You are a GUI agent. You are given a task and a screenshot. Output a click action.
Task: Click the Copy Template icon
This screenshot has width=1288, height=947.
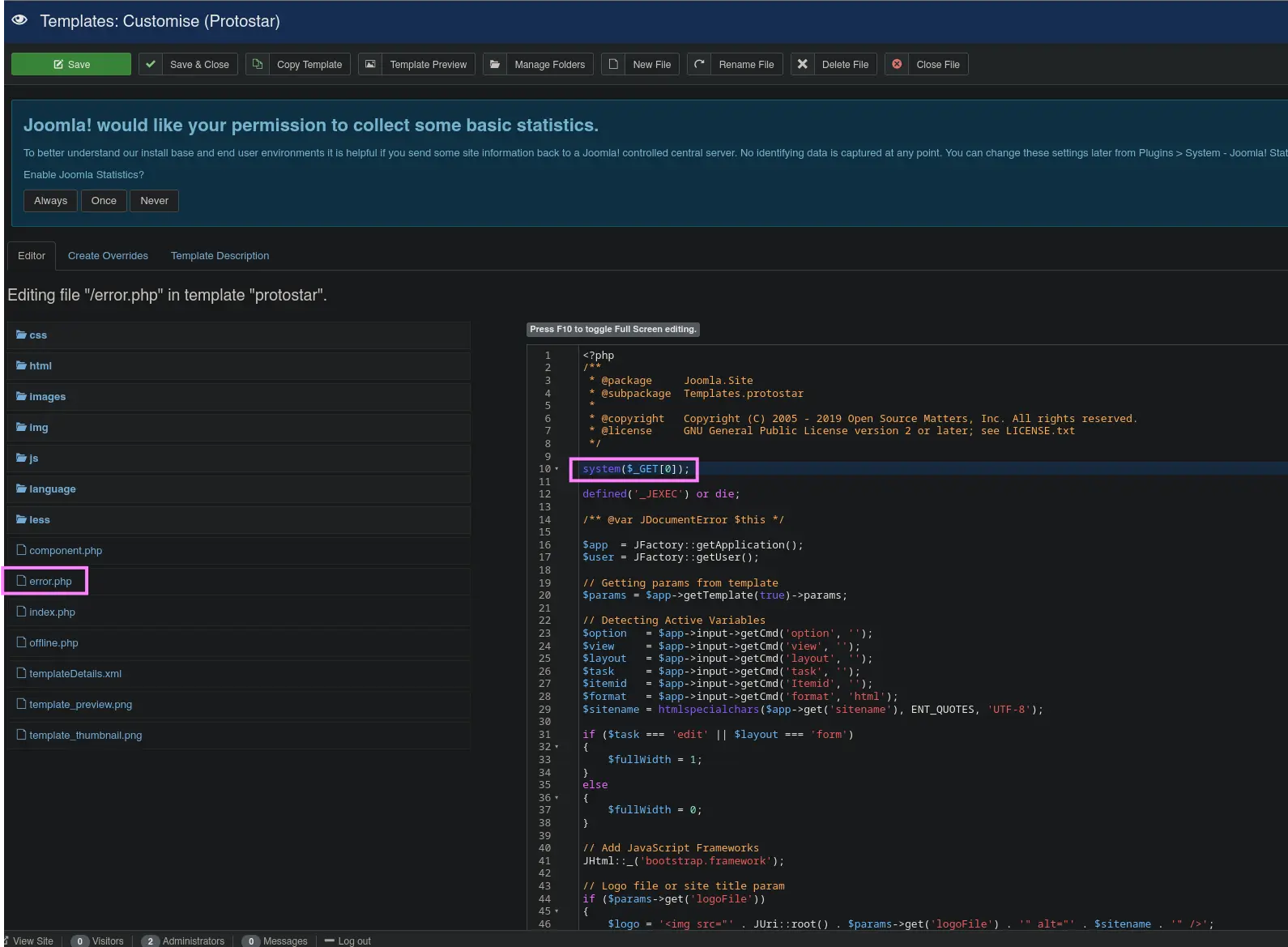(258, 65)
